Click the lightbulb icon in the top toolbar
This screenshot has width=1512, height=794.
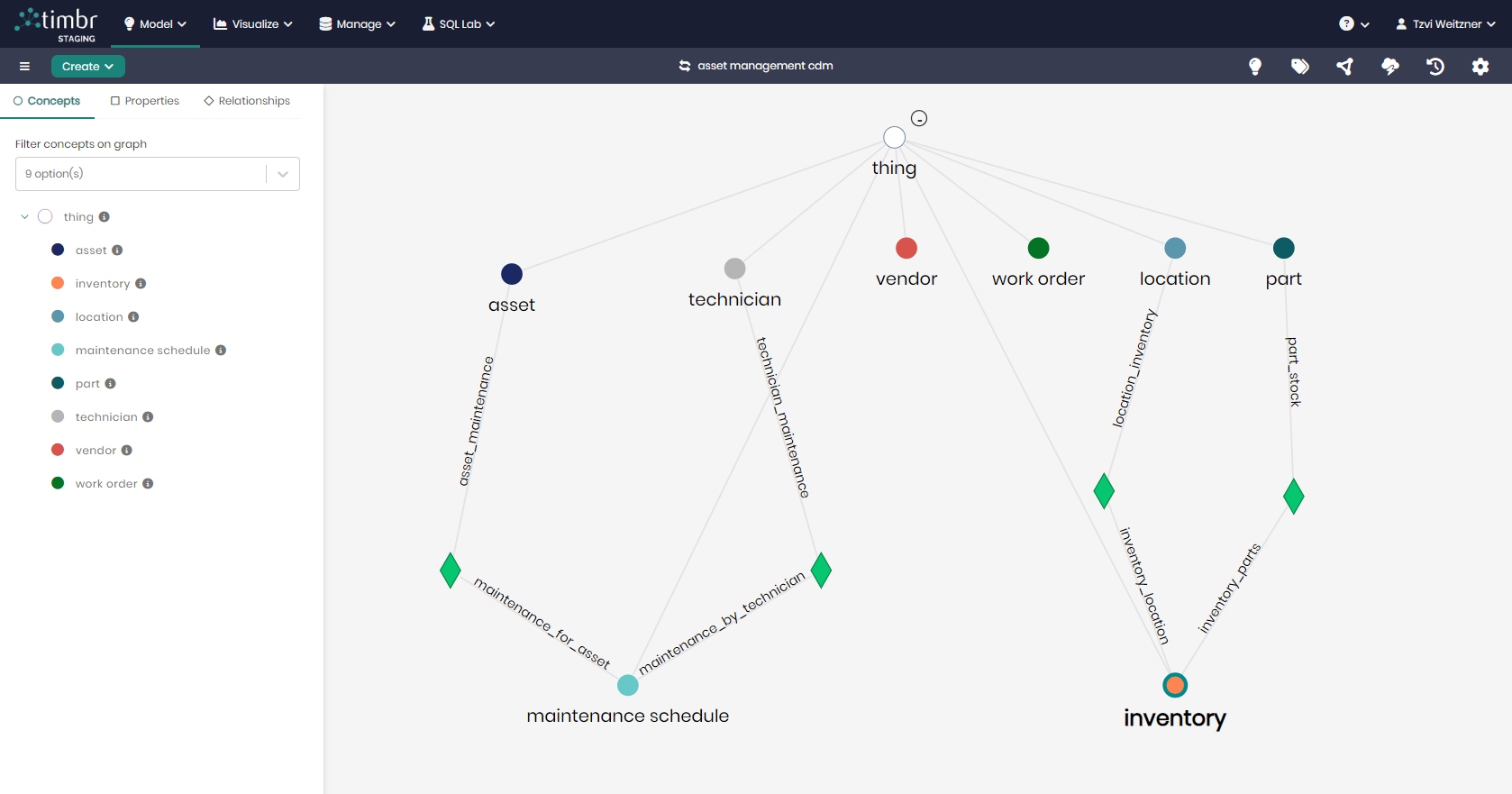click(x=1254, y=67)
